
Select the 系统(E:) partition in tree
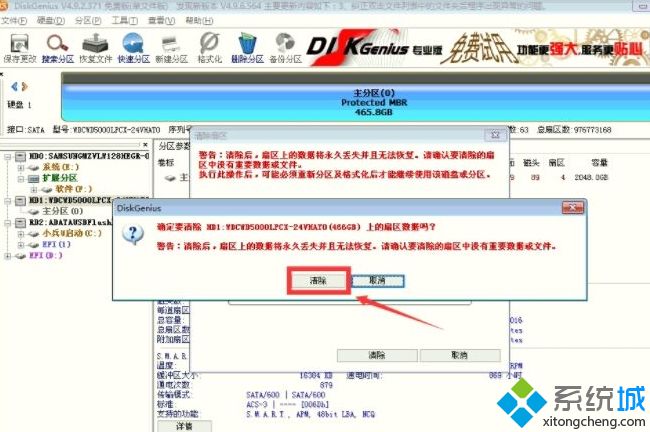(x=61, y=167)
